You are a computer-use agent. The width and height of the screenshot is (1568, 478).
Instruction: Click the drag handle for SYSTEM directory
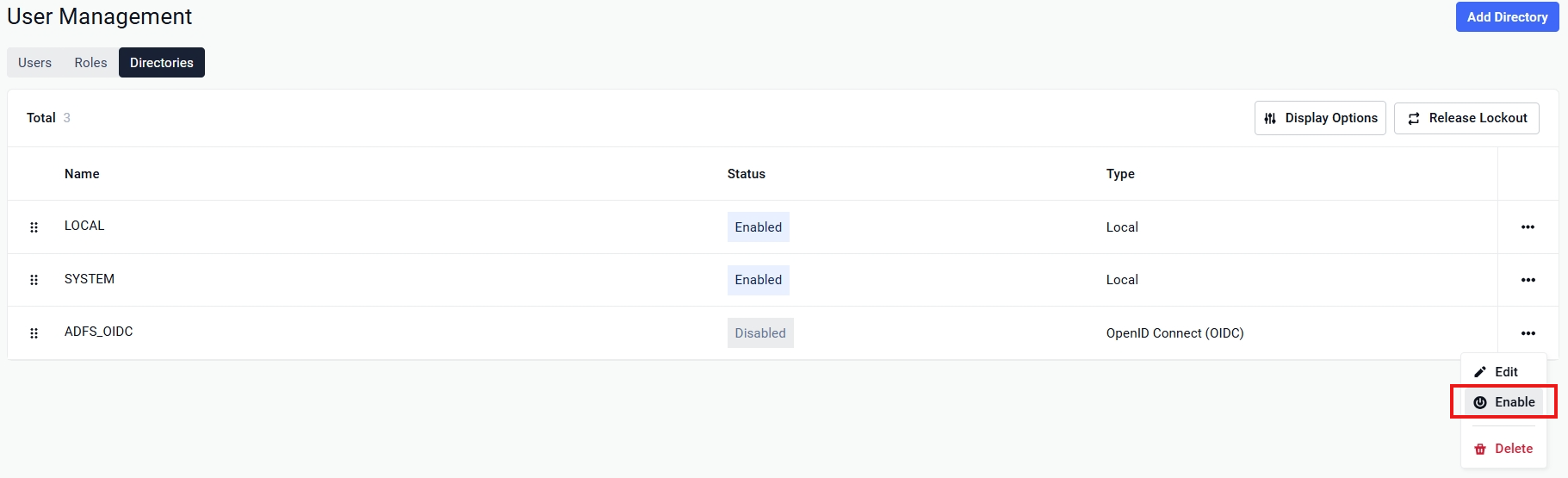tap(34, 280)
